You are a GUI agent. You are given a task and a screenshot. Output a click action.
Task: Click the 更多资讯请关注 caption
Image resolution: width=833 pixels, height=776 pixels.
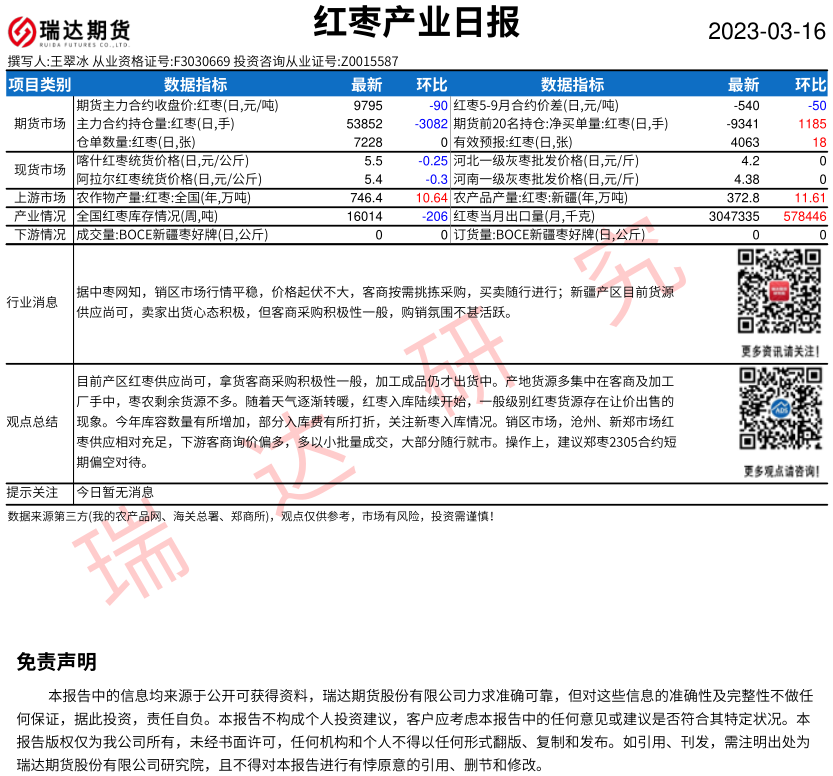point(780,351)
